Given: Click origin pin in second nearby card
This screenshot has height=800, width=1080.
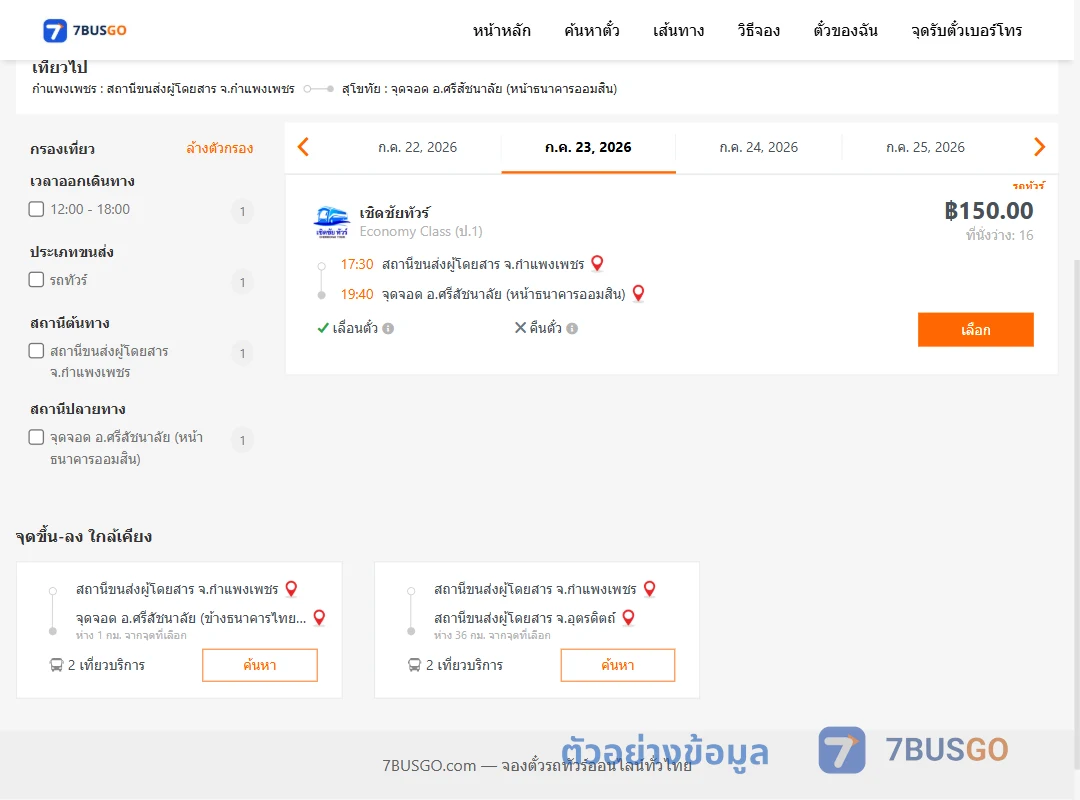Looking at the screenshot, I should coord(650,588).
